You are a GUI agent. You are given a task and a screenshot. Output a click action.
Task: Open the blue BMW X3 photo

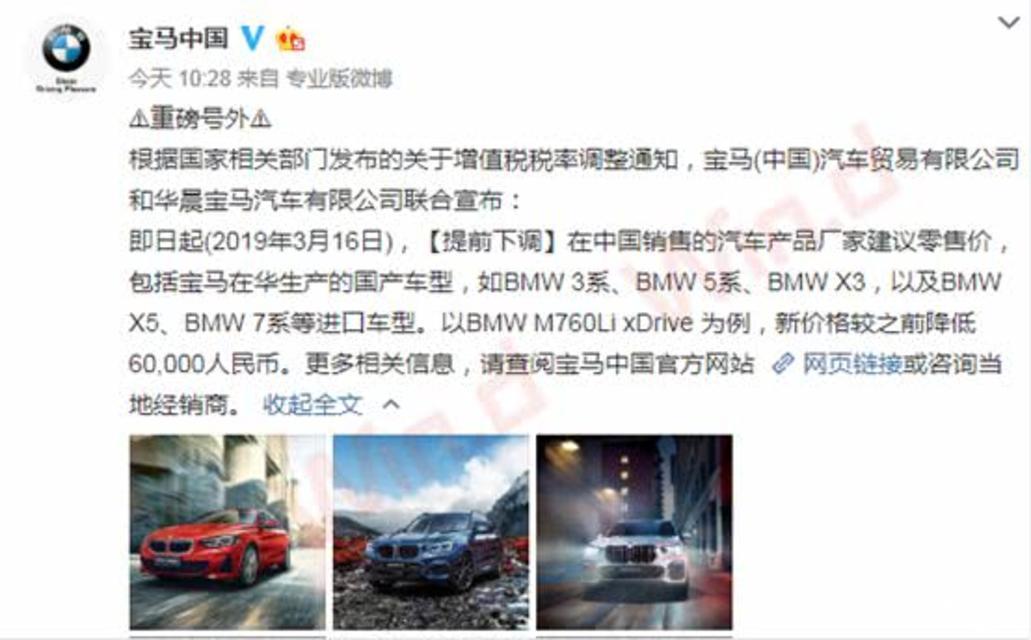(x=431, y=532)
